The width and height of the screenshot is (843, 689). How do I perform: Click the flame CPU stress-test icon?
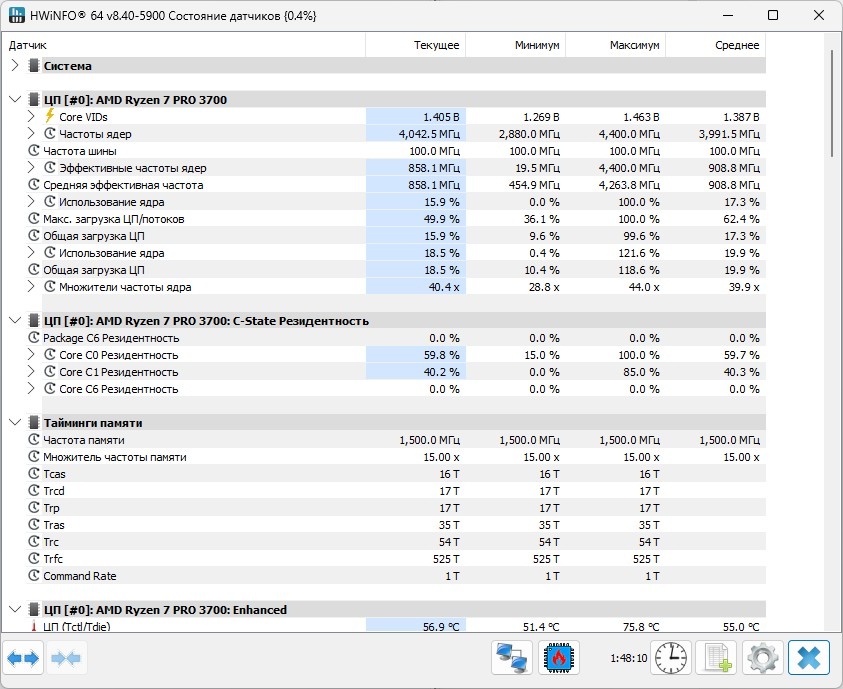[x=559, y=658]
